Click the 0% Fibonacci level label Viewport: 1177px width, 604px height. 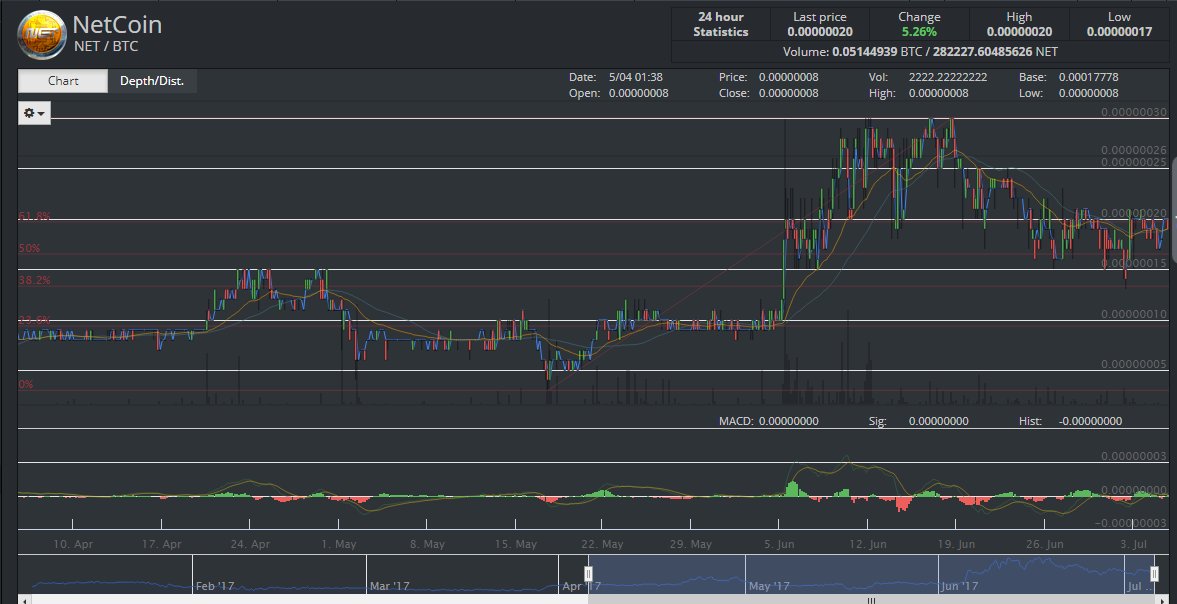[26, 384]
